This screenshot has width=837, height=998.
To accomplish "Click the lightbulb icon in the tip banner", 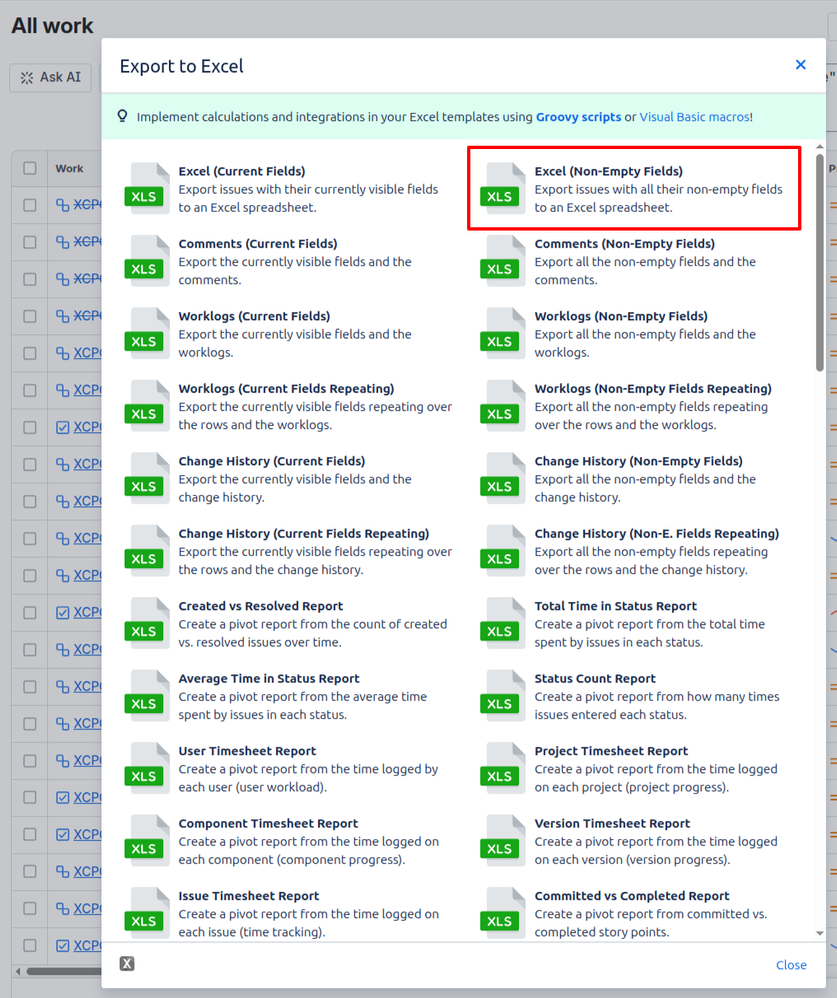I will click(122, 117).
